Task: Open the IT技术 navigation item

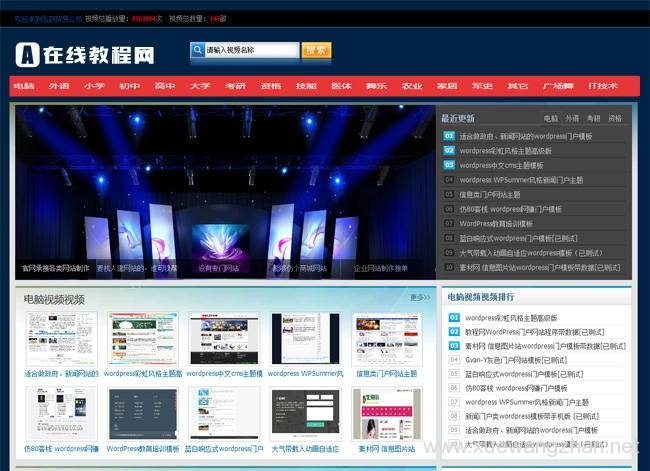Action: [x=602, y=87]
